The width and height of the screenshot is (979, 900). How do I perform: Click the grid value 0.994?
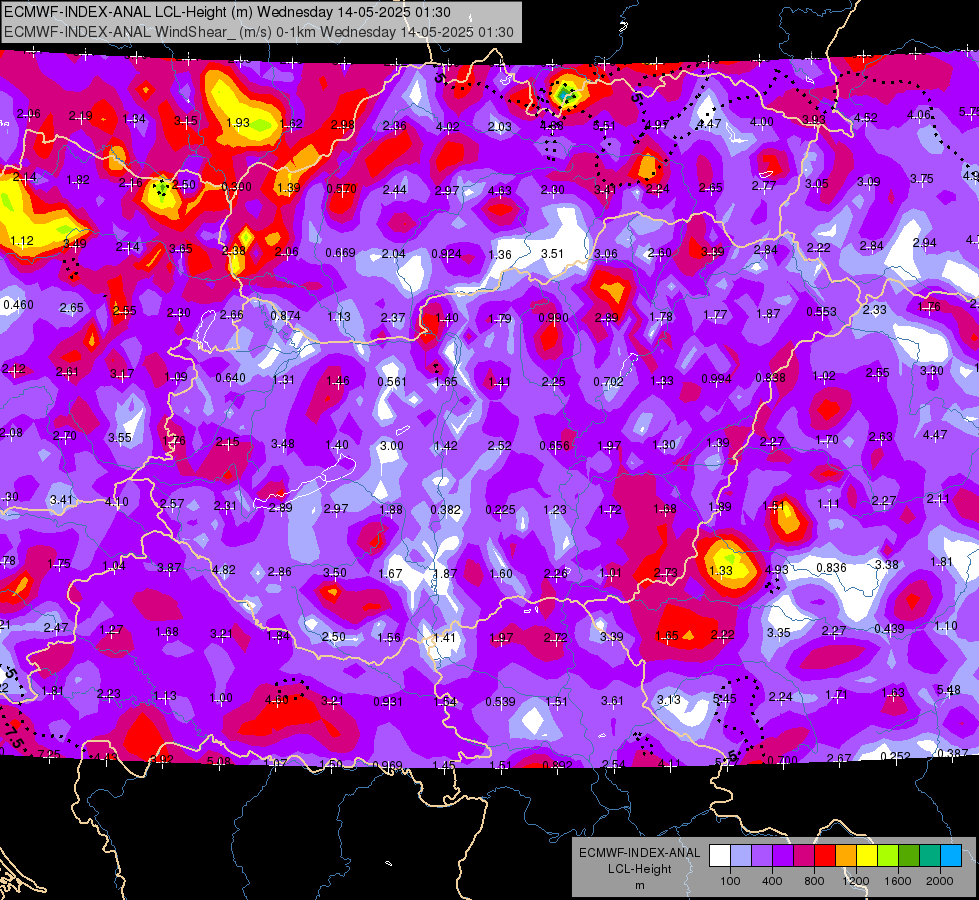pyautogui.click(x=716, y=378)
